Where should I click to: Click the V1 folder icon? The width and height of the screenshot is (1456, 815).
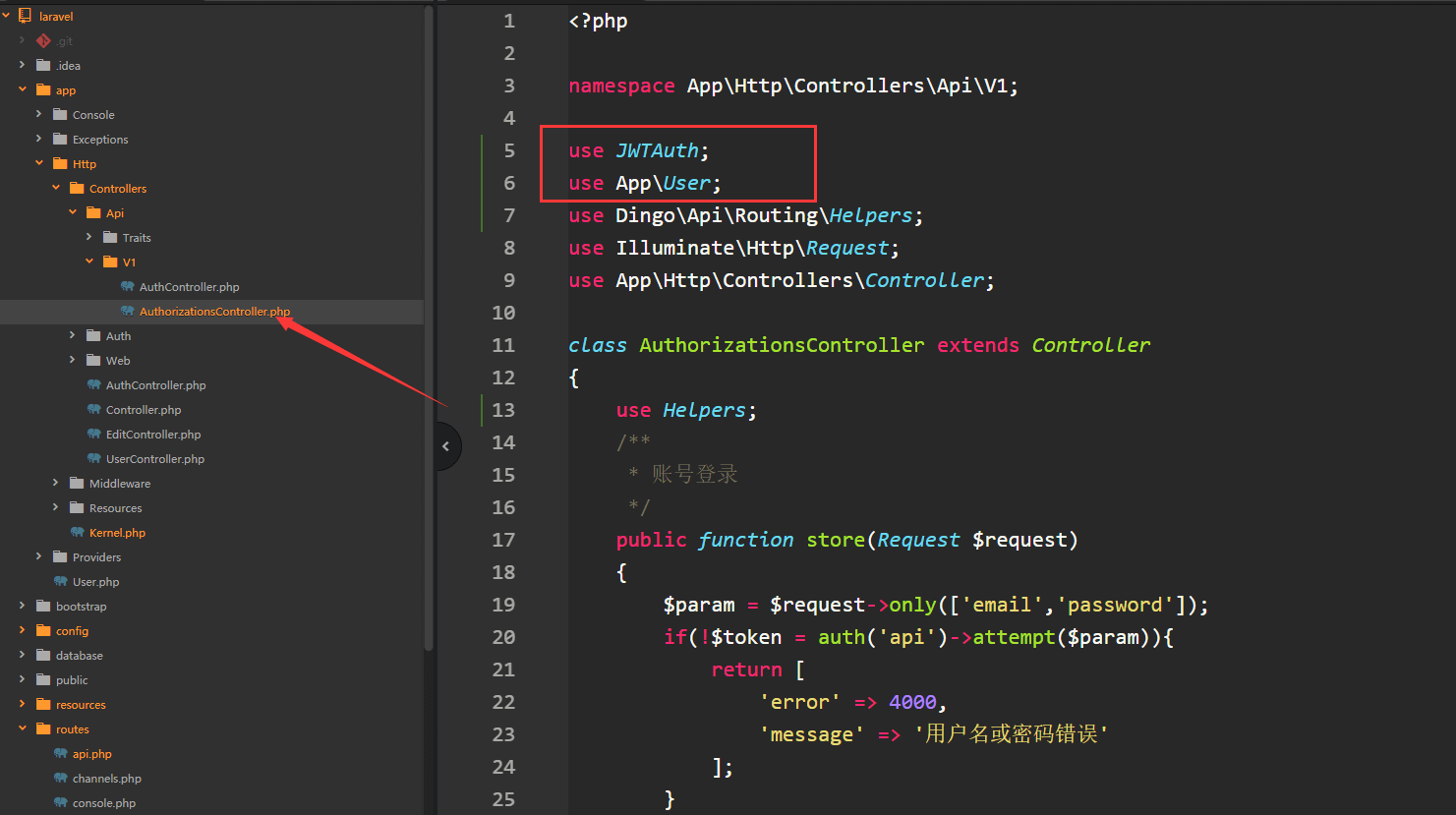pos(110,262)
